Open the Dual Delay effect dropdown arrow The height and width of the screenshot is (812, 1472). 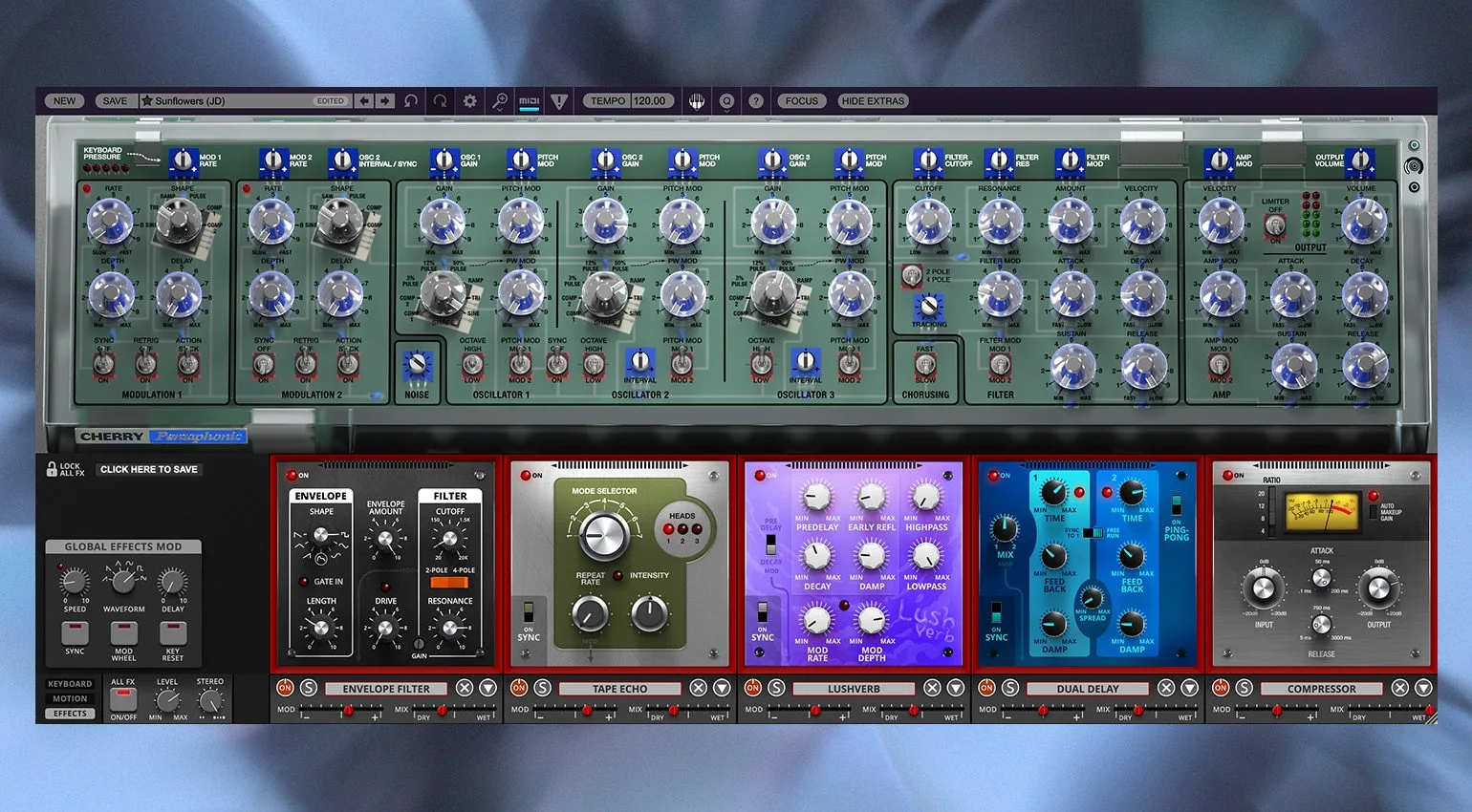1190,688
